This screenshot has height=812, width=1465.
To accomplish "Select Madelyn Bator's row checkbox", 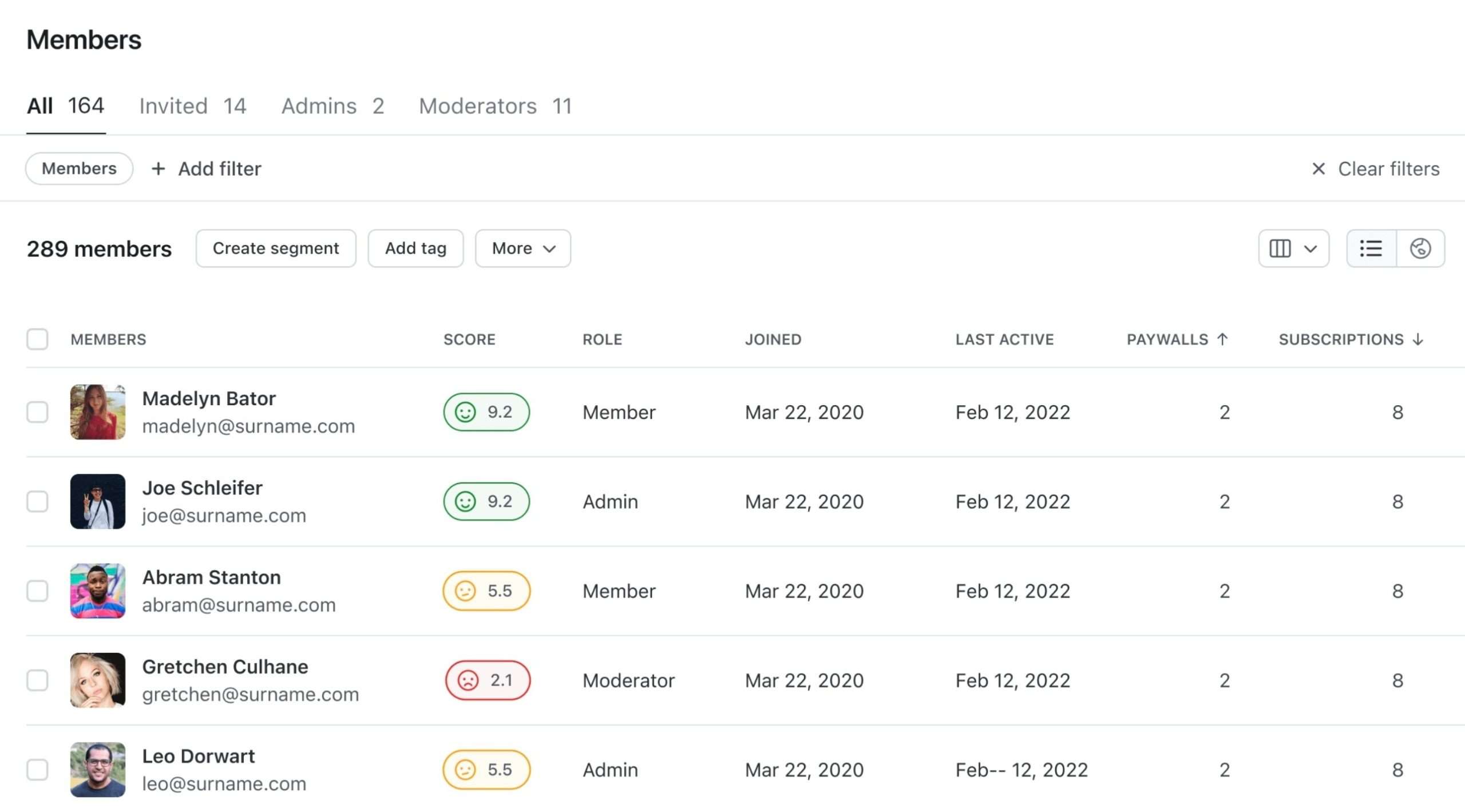I will pos(37,412).
